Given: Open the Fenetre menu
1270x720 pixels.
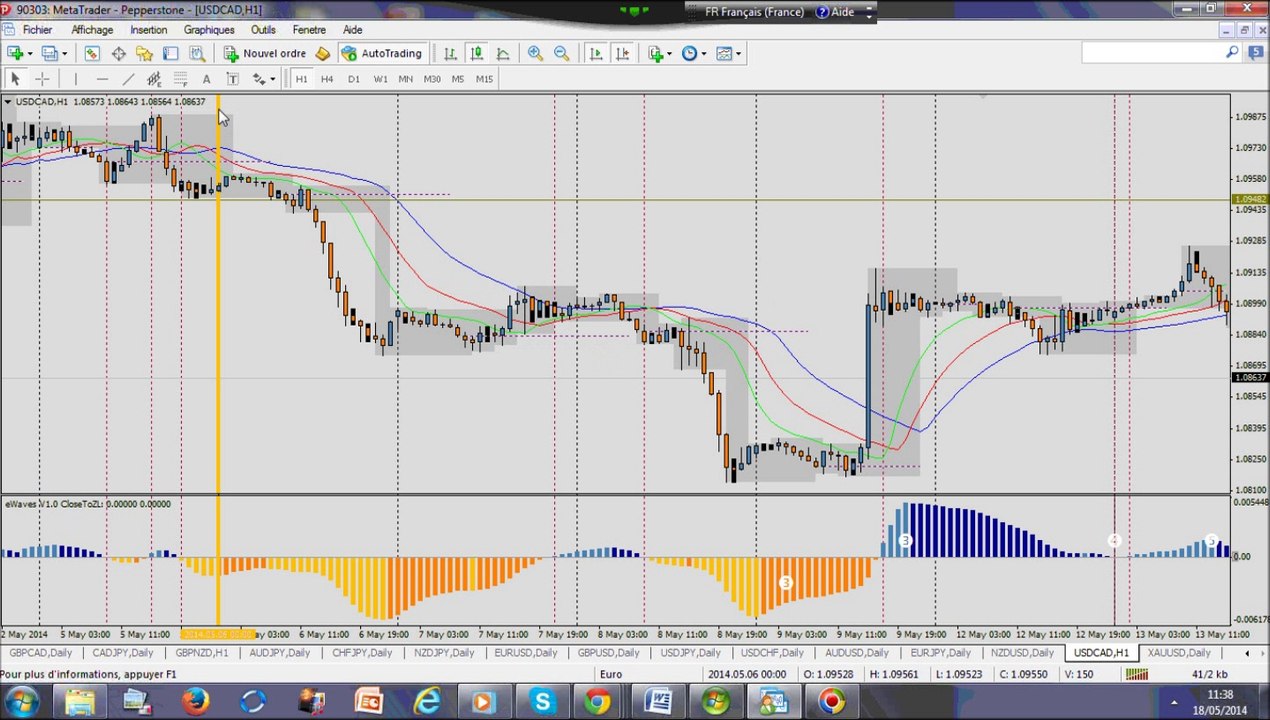Looking at the screenshot, I should (x=309, y=30).
